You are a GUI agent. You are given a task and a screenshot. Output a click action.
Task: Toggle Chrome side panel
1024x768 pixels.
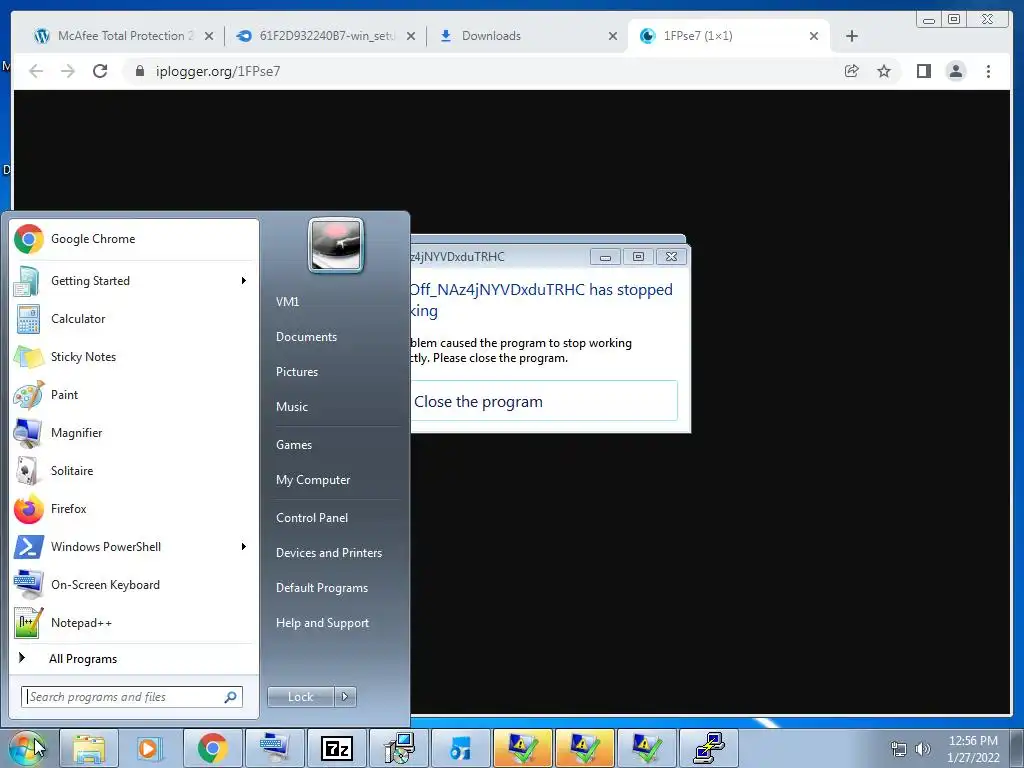pyautogui.click(x=923, y=71)
